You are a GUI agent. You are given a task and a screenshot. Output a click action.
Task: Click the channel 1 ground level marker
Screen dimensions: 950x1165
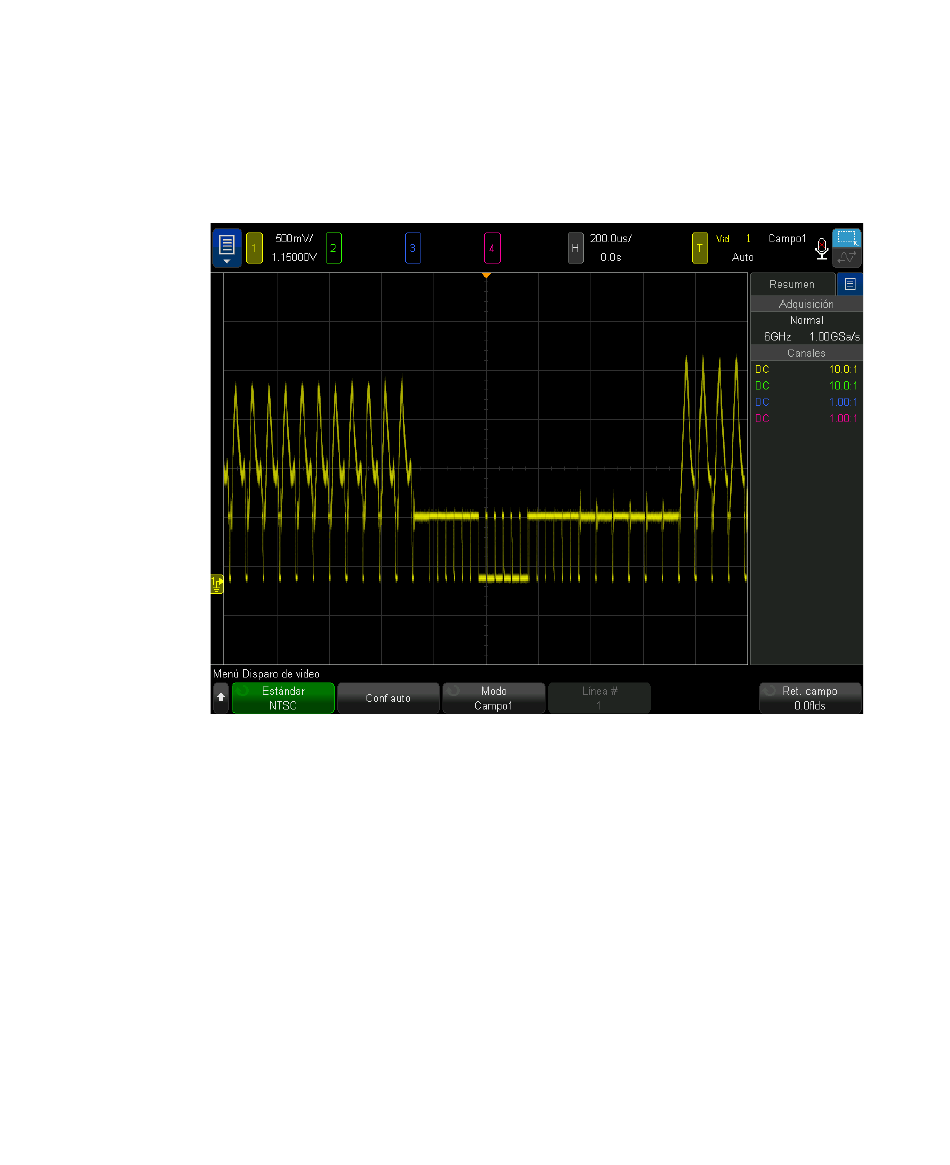point(217,584)
